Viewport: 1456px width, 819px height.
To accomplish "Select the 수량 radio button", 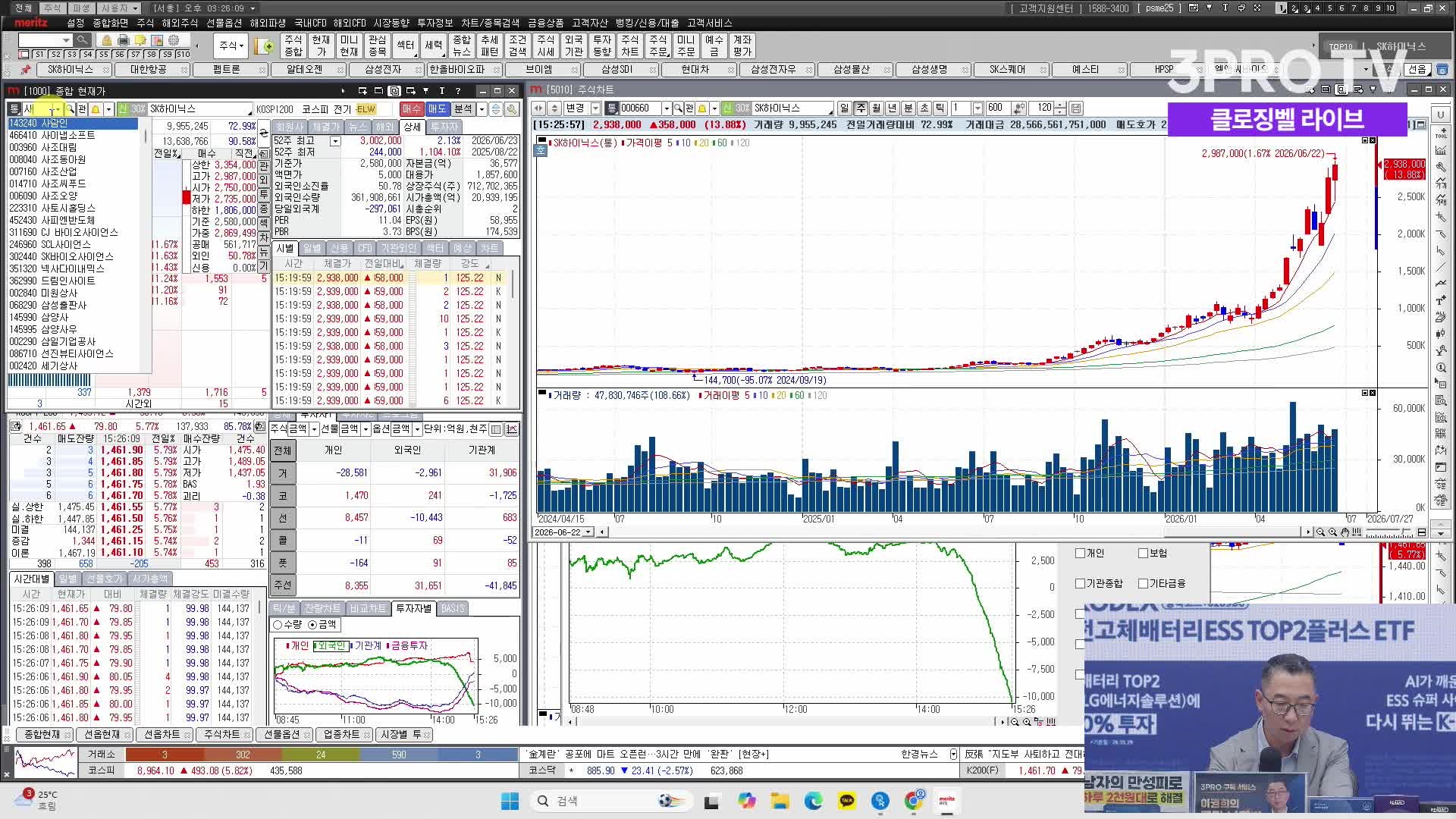I will pos(278,625).
